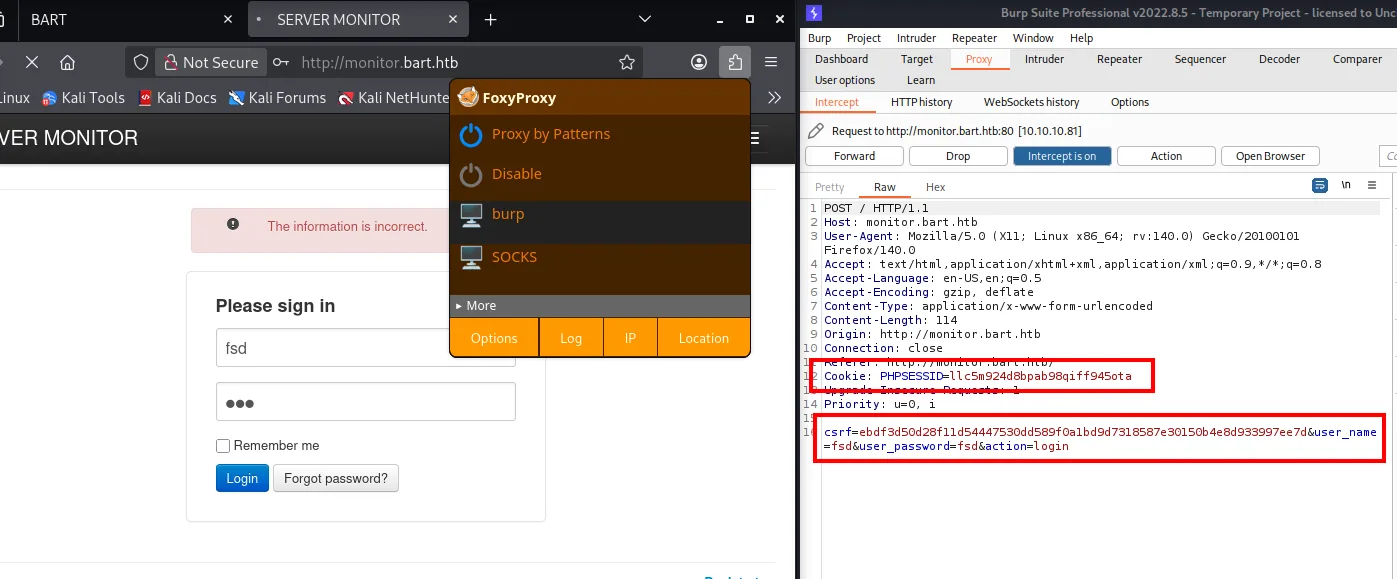1397x579 pixels.
Task: Forward the intercepted request
Action: [x=854, y=156]
